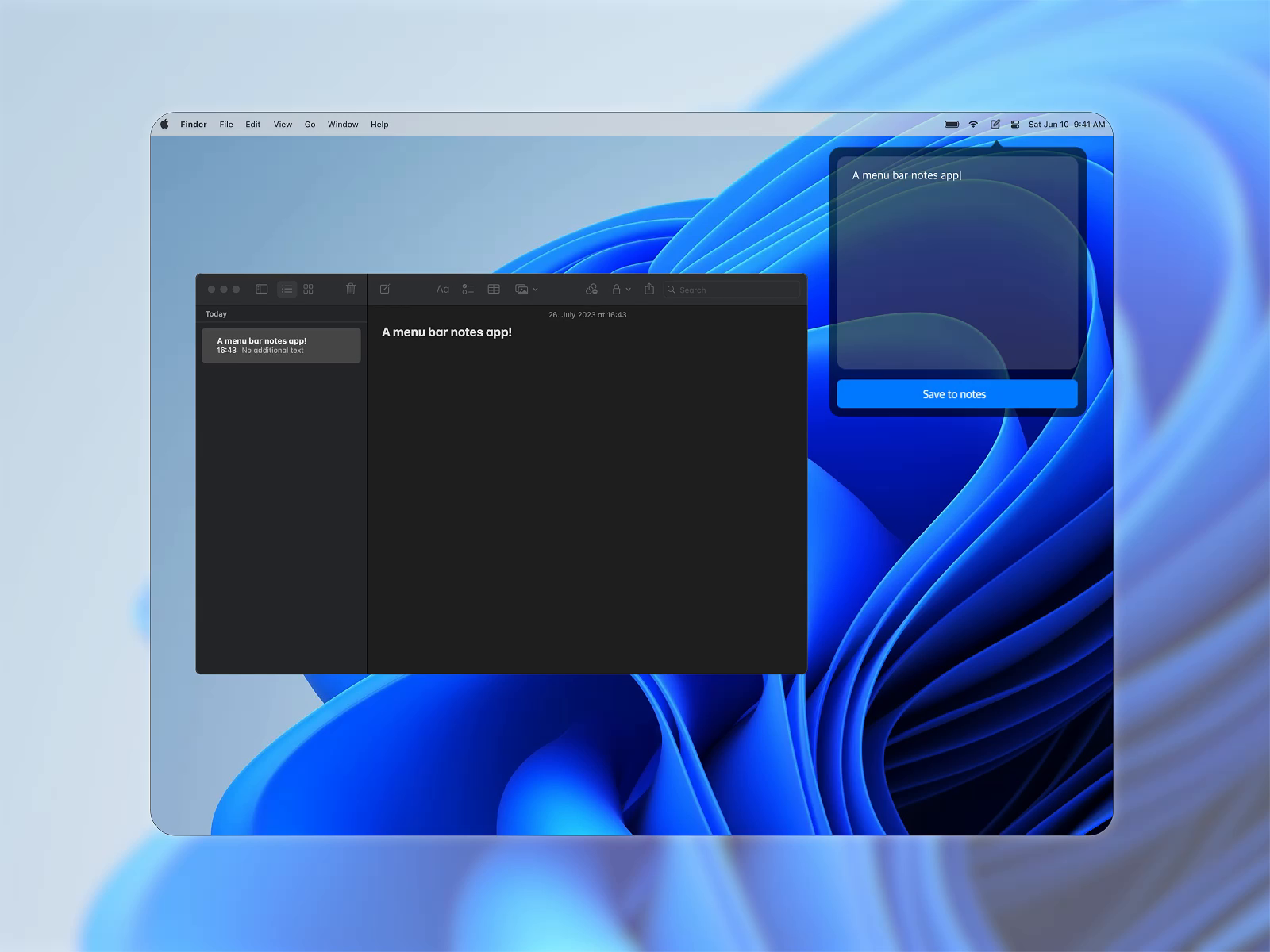Open the Finder menu
The height and width of the screenshot is (952, 1270).
(x=194, y=125)
